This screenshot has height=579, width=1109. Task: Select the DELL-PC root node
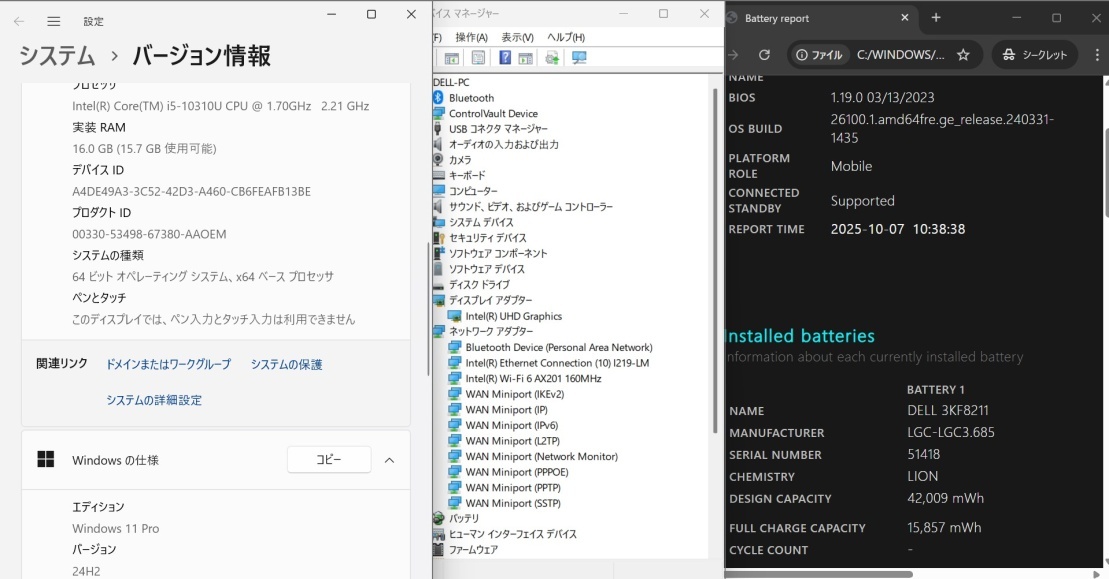(x=451, y=82)
